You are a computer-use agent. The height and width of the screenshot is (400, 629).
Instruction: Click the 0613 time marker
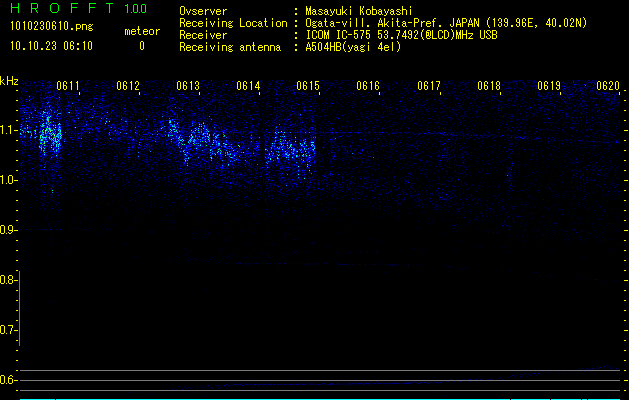tap(188, 86)
